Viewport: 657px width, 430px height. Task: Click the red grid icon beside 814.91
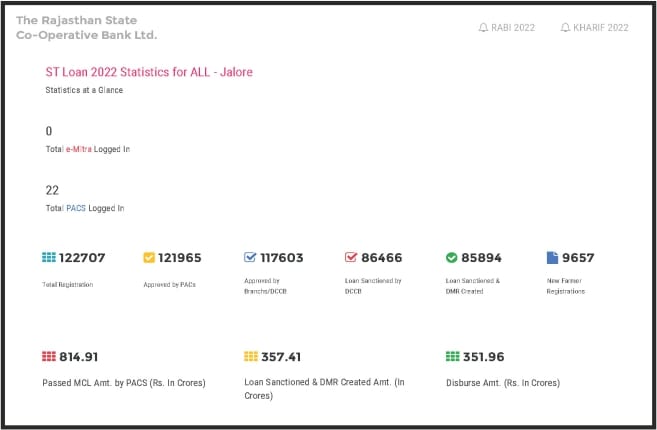(49, 356)
